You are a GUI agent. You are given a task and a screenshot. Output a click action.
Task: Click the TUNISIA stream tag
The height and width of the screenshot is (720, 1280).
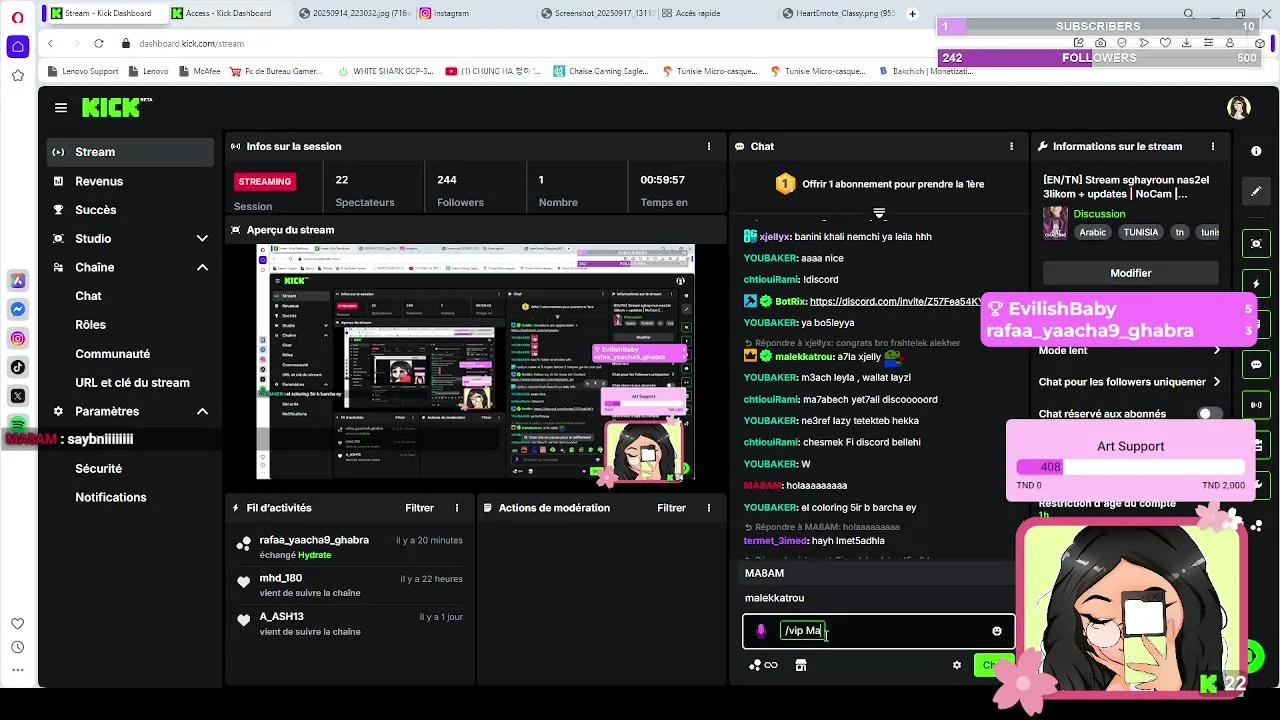[x=1141, y=232]
